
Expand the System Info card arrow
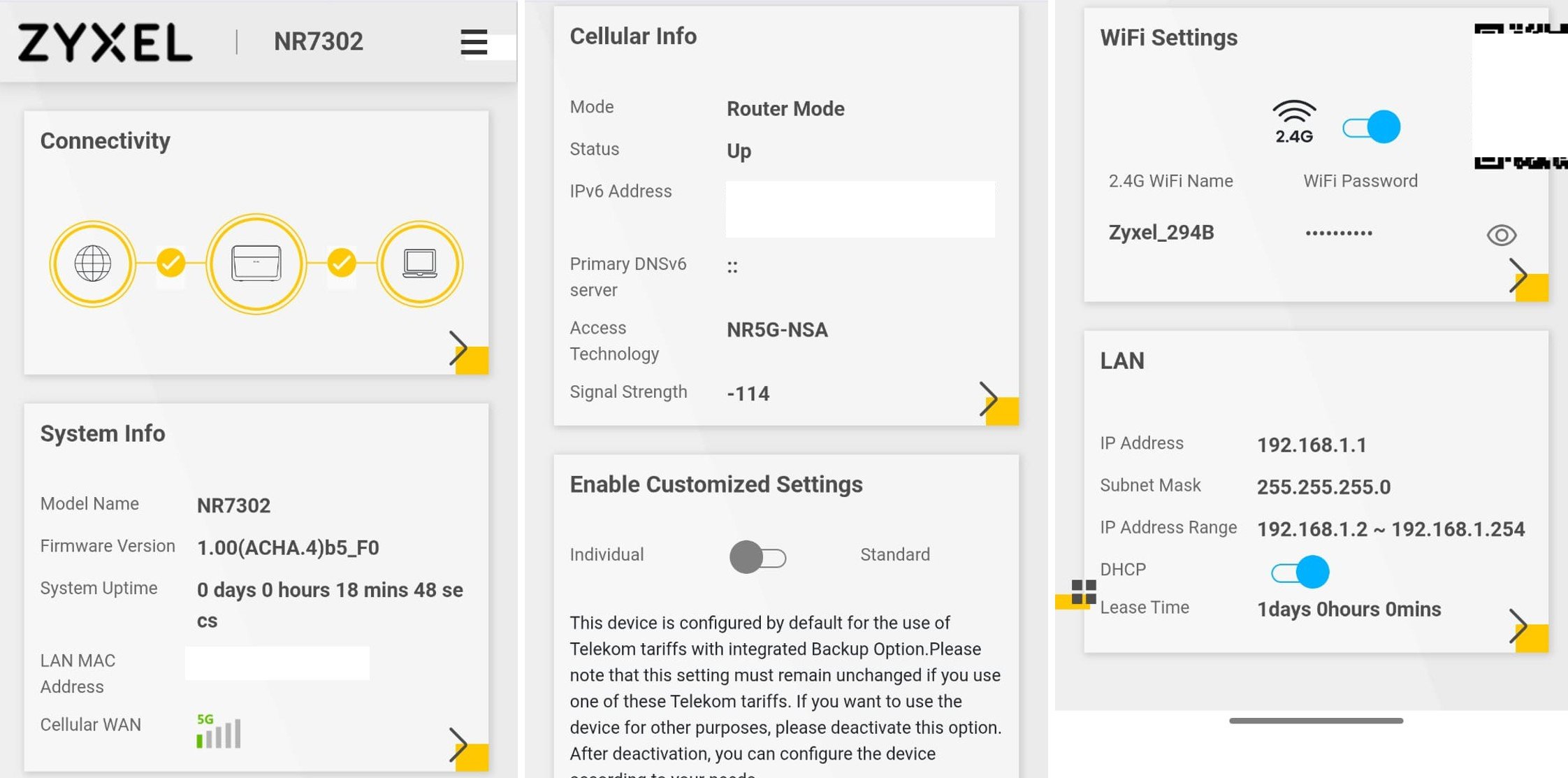(459, 745)
